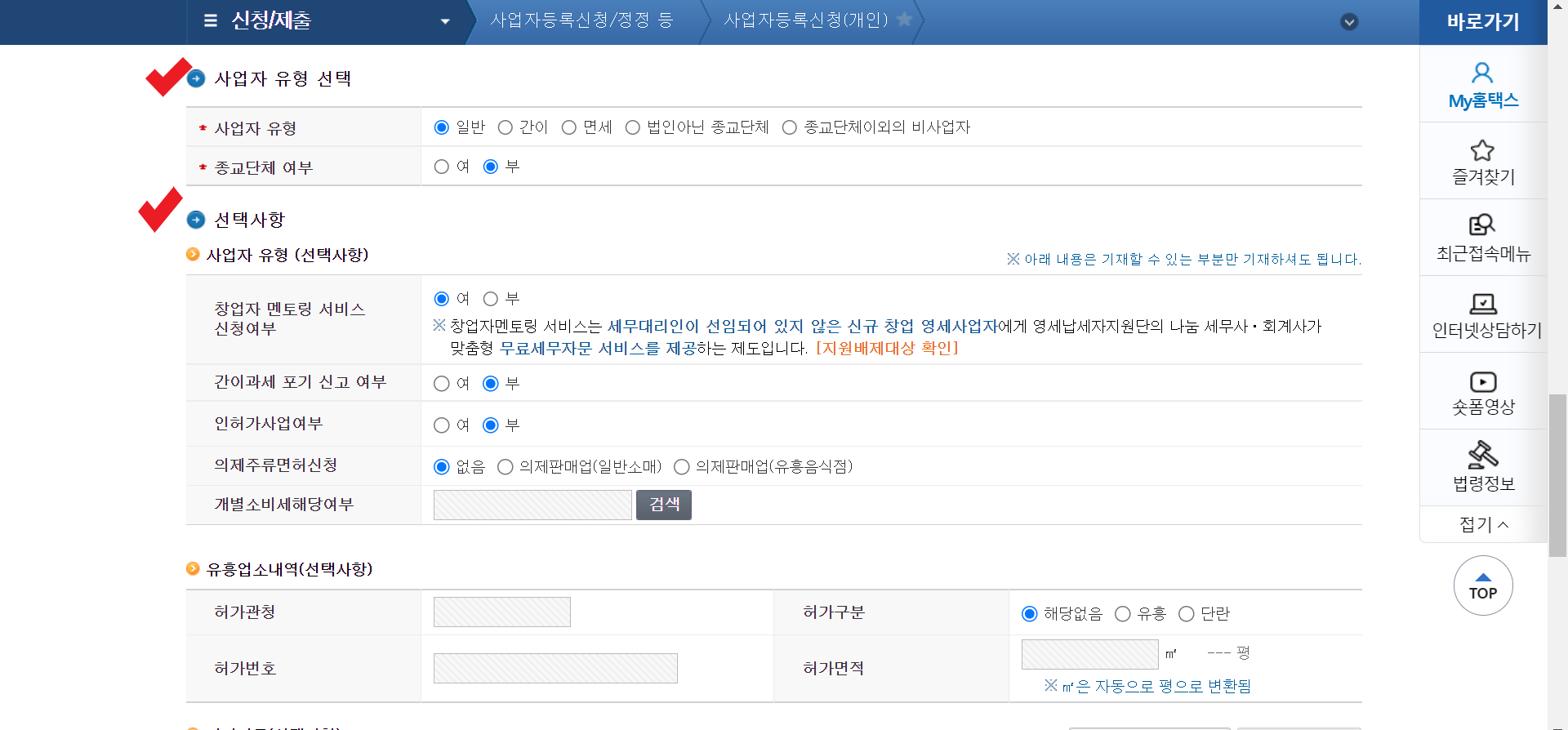The width and height of the screenshot is (1568, 730).
Task: Select 유흥 for 허가구분
Action: tap(1123, 614)
